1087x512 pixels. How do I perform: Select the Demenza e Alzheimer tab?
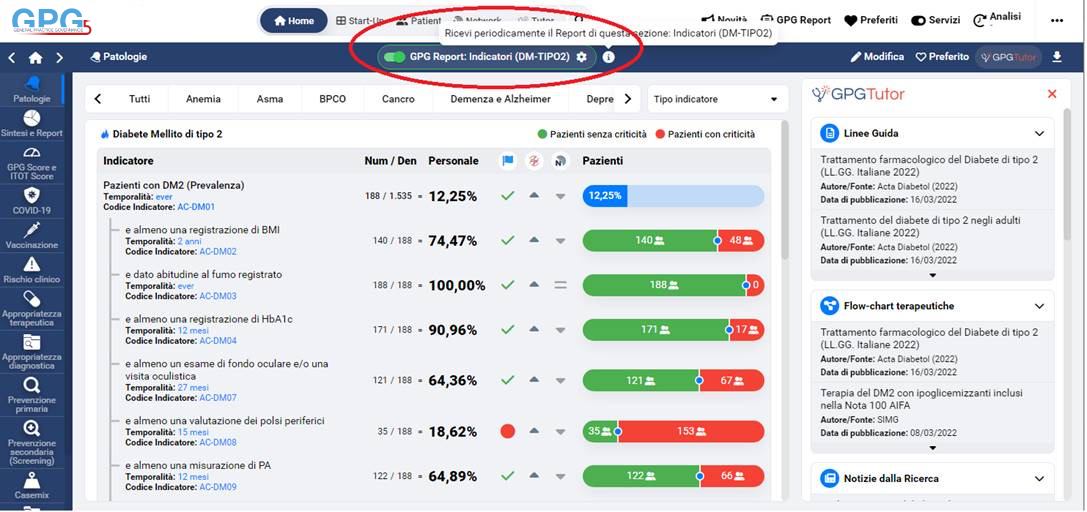500,99
